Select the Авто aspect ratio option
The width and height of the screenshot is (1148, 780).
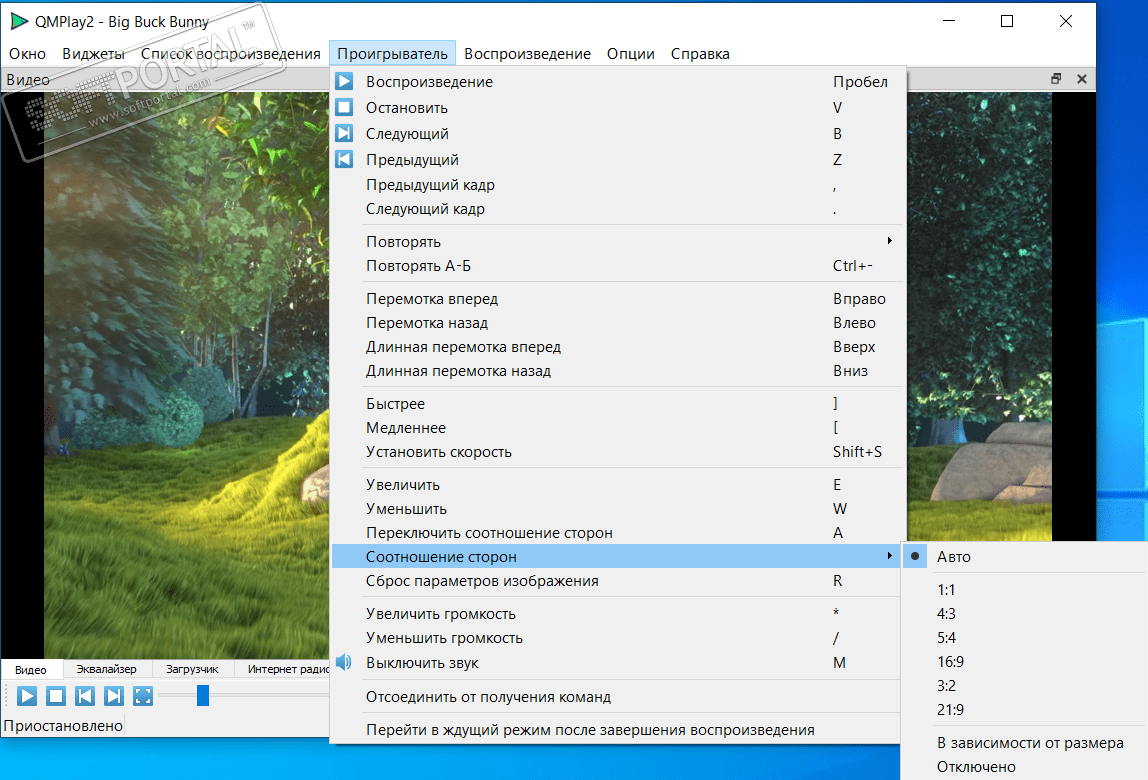(1024, 557)
